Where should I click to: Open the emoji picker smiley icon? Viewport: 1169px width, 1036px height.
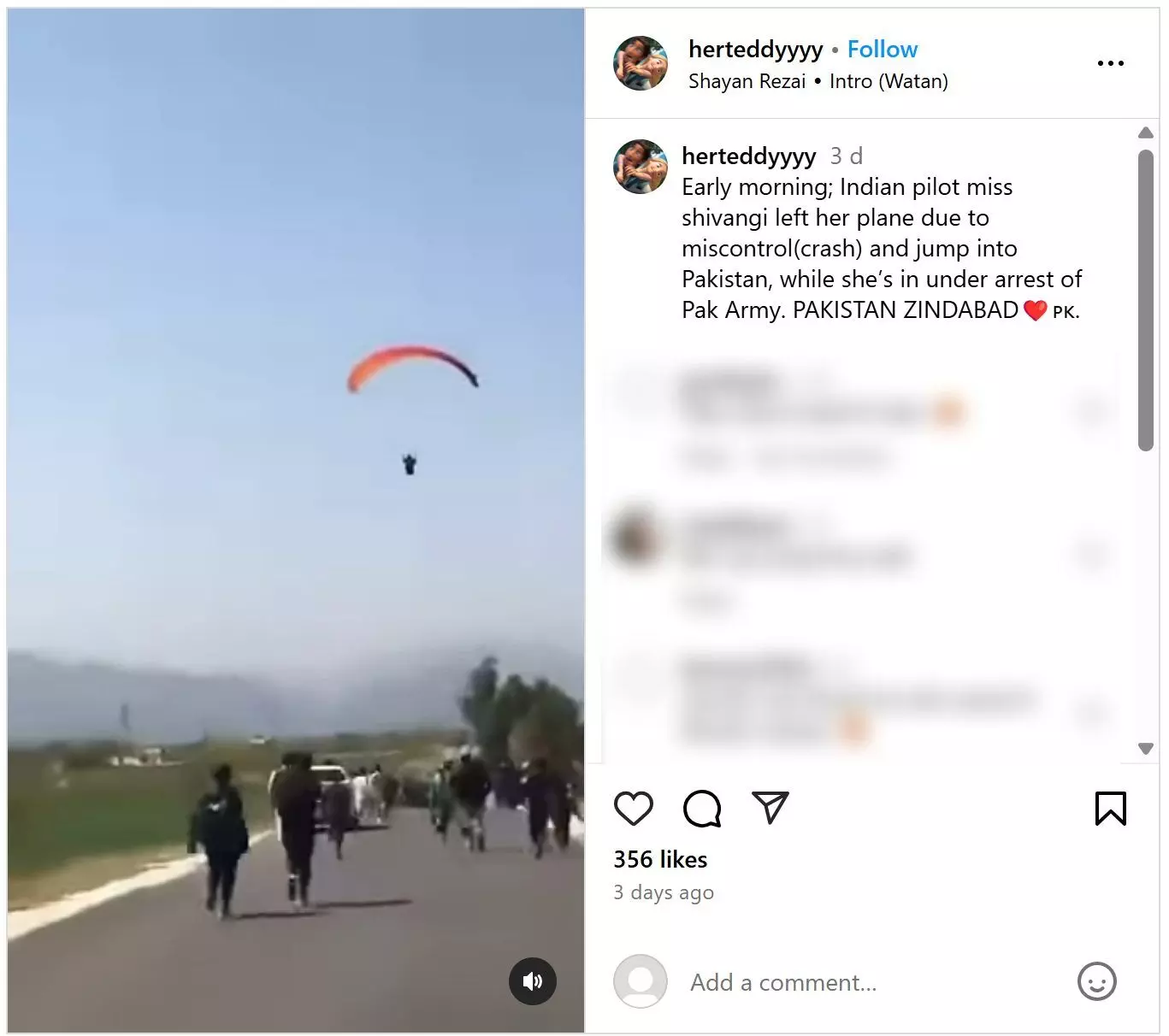coord(1096,981)
